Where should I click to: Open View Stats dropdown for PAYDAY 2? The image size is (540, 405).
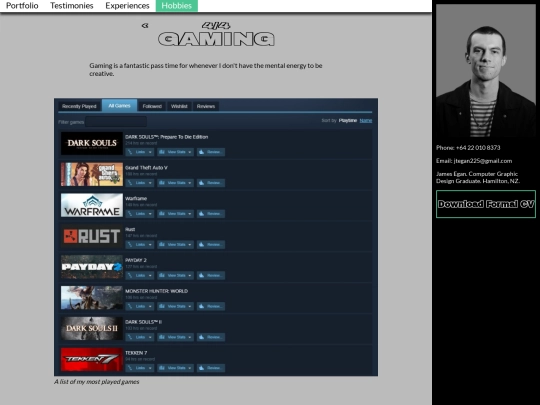(175, 276)
